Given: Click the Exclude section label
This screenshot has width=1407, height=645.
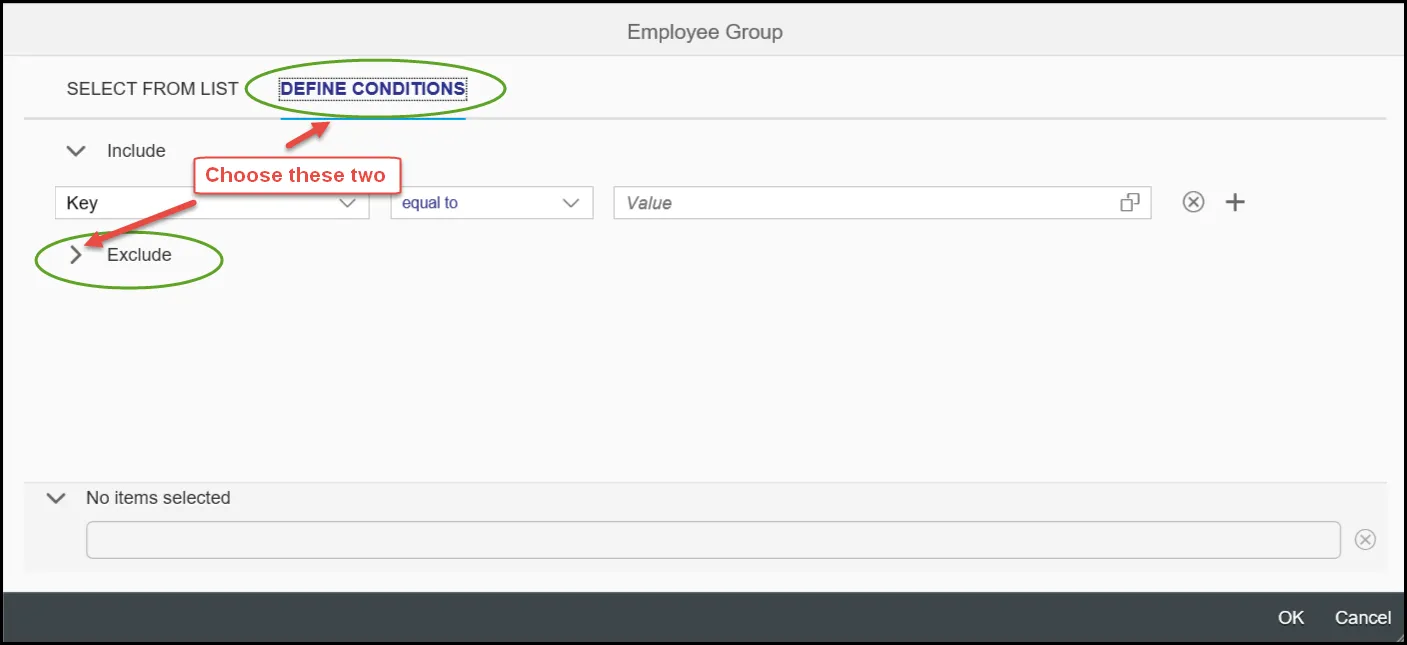Looking at the screenshot, I should [139, 255].
